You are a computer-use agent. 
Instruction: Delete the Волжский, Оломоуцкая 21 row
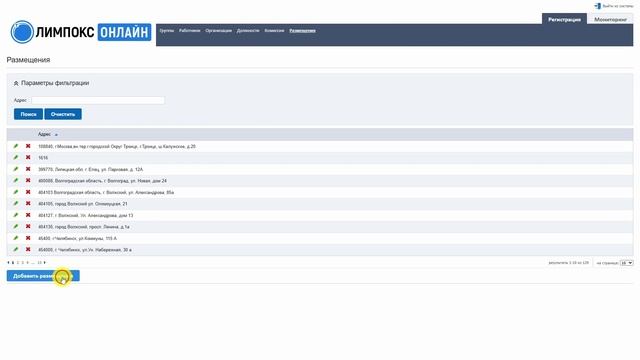pos(28,203)
